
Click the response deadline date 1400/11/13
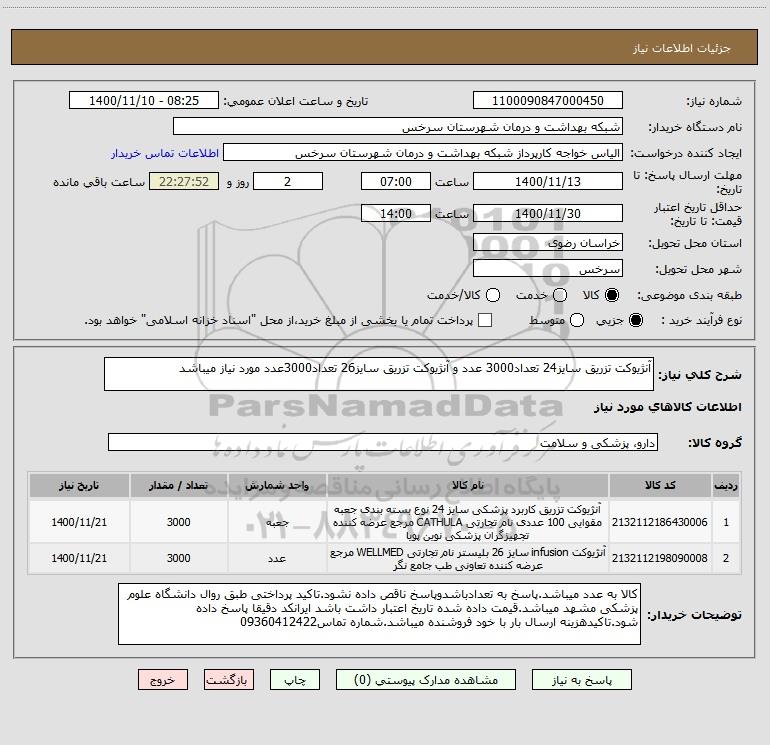548,181
